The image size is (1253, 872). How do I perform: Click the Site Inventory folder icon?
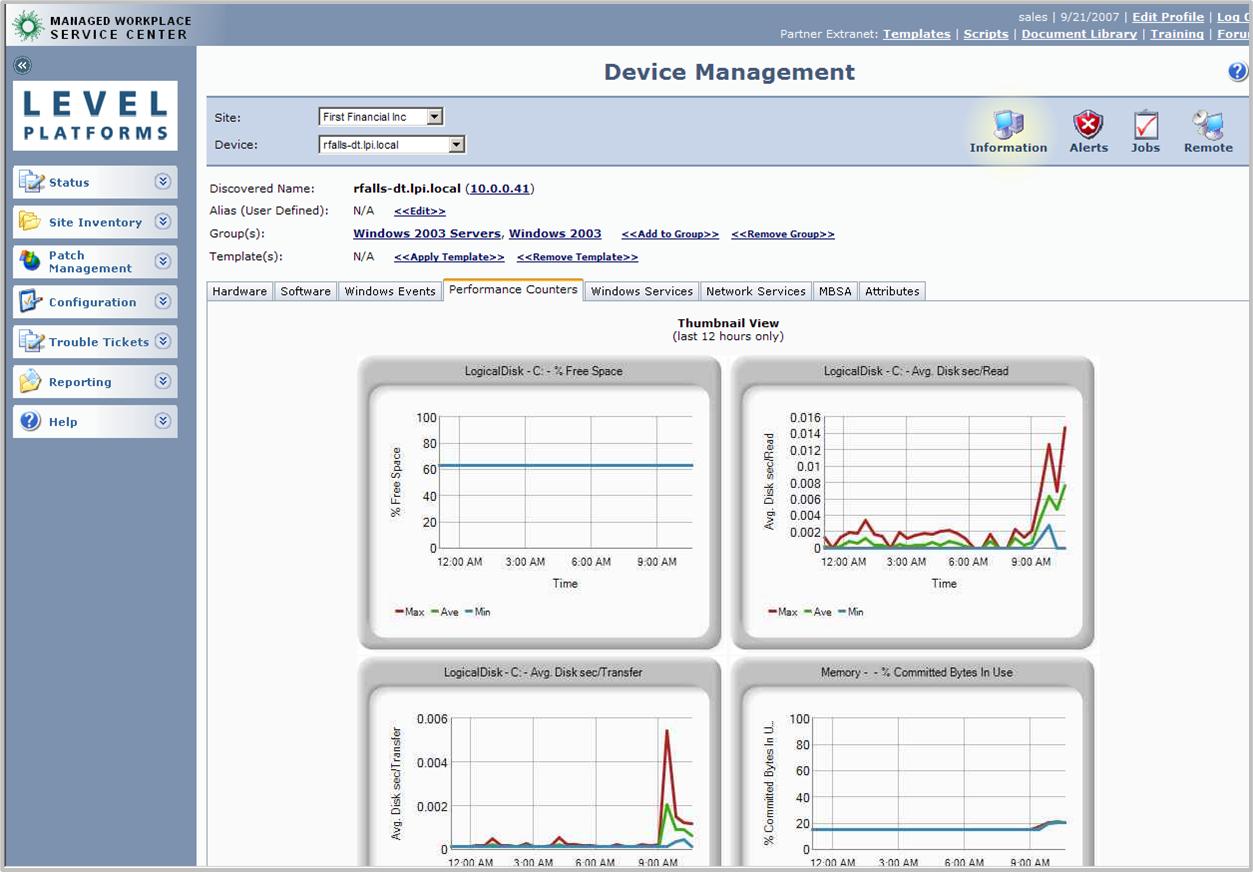coord(32,222)
